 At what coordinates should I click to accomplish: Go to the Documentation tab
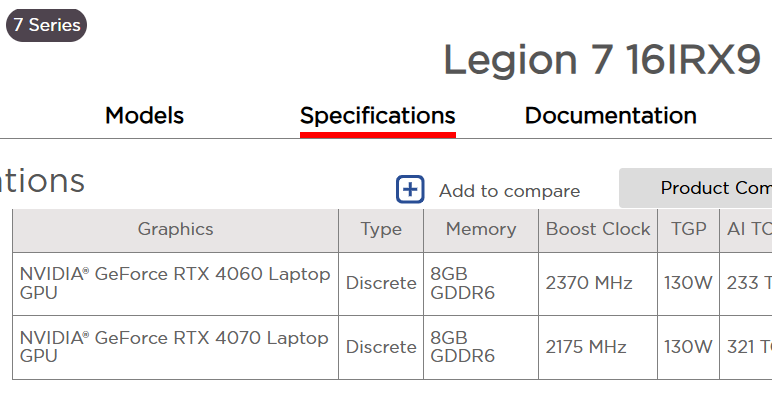coord(611,116)
